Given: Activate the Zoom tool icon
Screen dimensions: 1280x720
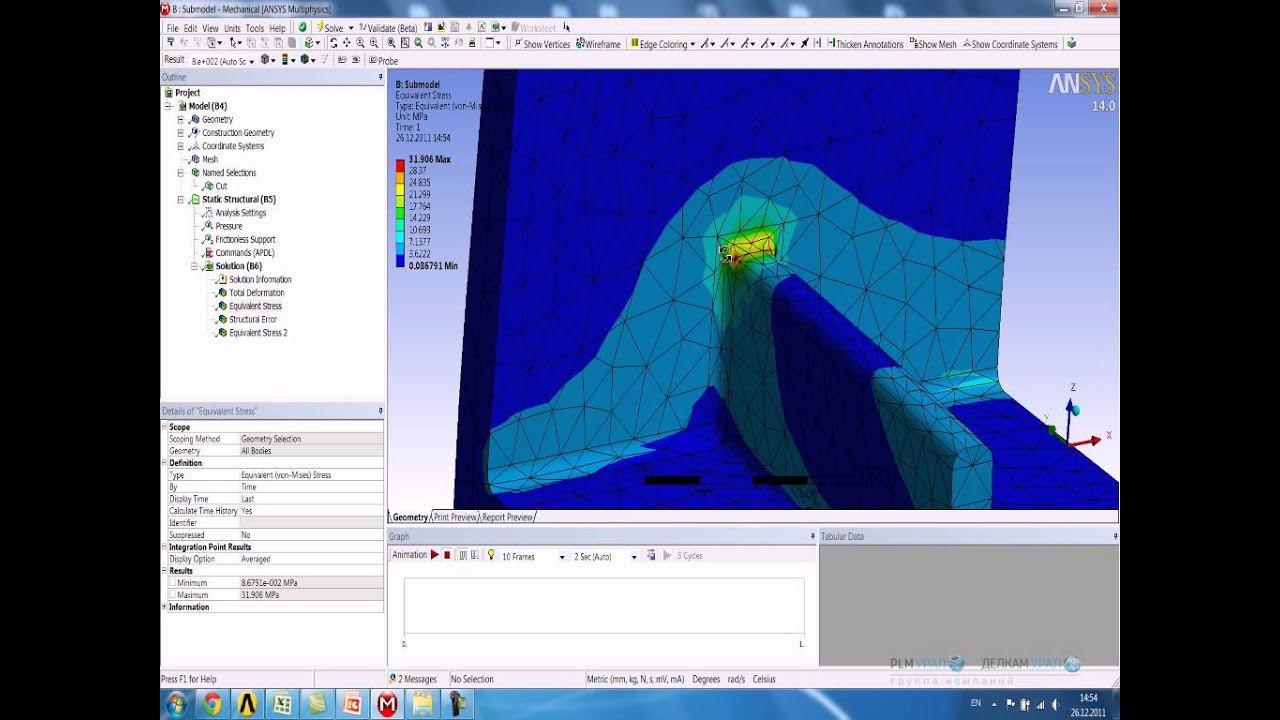Looking at the screenshot, I should click(x=360, y=43).
